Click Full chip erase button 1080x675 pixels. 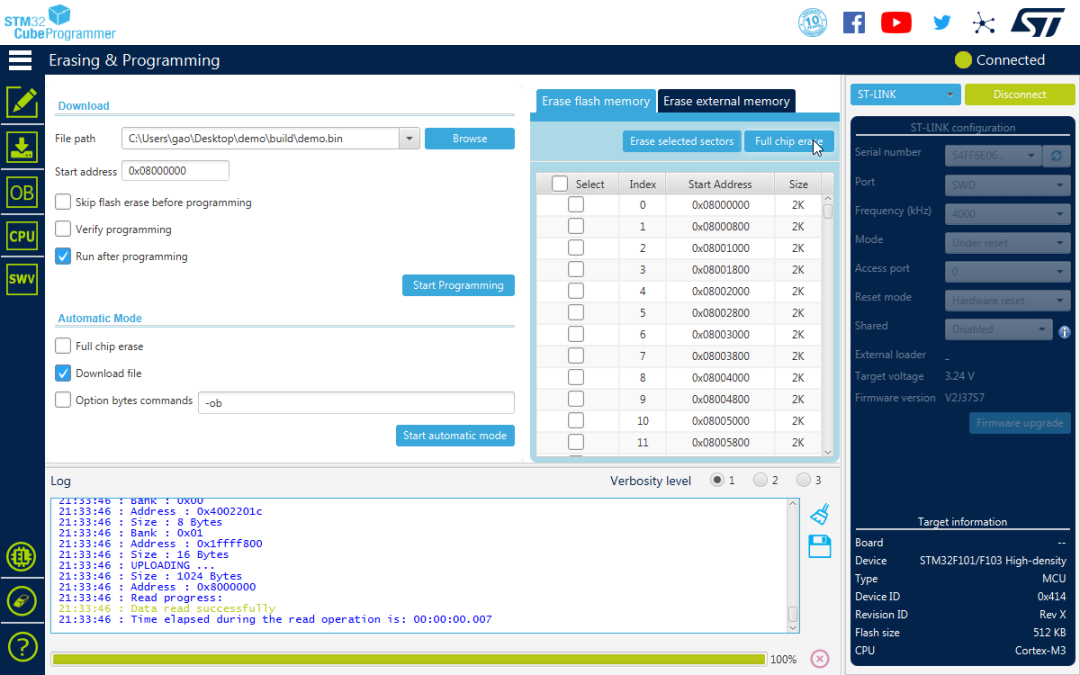pyautogui.click(x=789, y=141)
